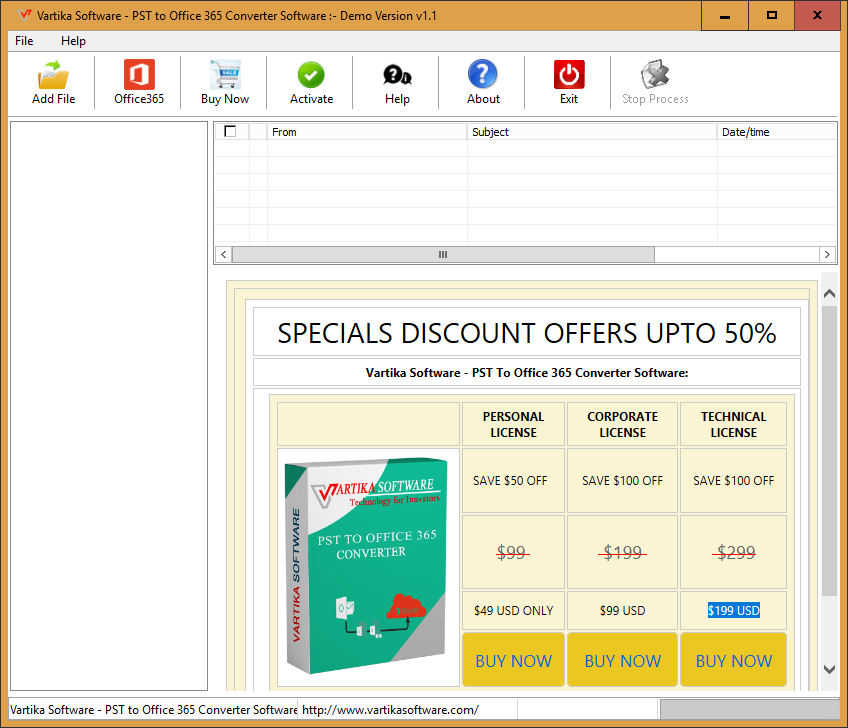Image resolution: width=848 pixels, height=728 pixels.
Task: Click the progress bar in the status bar
Action: 750,710
